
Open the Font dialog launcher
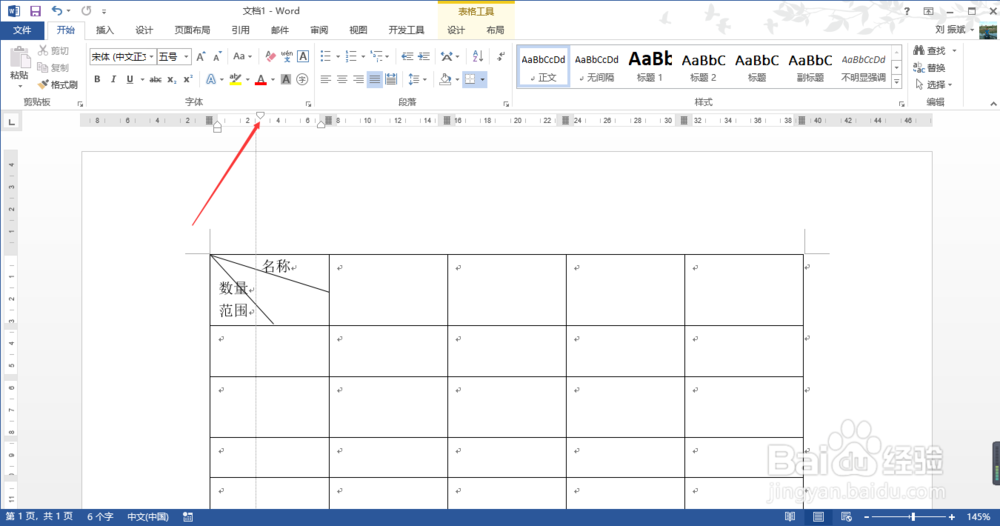[x=308, y=103]
